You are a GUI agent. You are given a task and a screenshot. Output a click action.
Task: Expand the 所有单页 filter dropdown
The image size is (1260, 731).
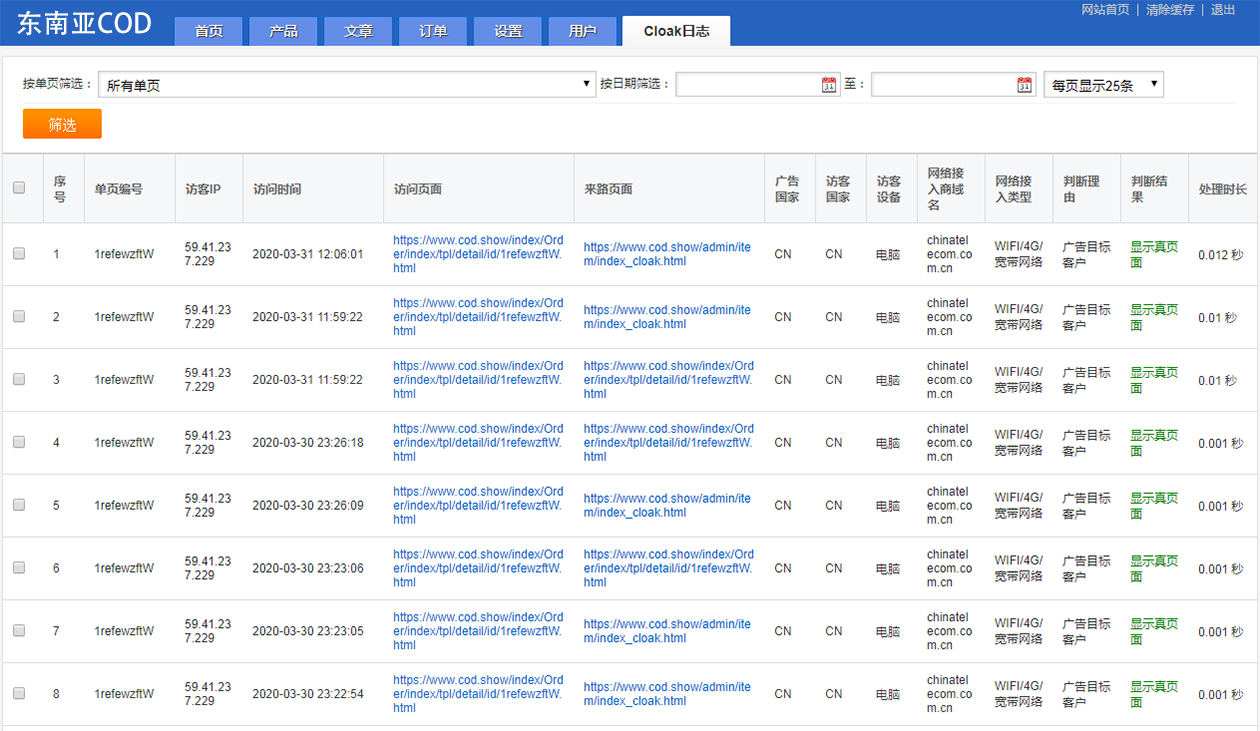click(x=347, y=85)
